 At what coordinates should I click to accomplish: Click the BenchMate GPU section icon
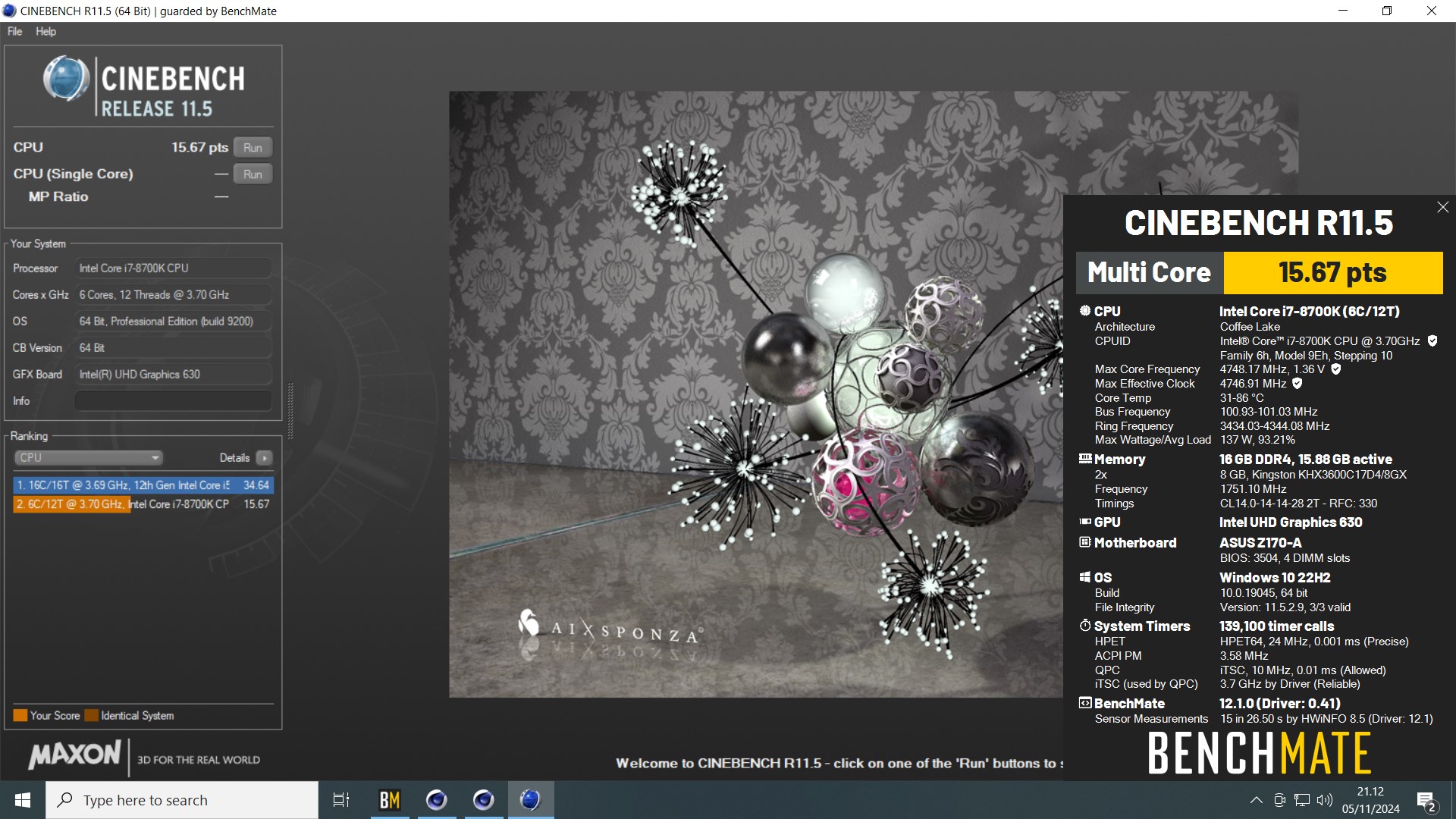(1085, 522)
